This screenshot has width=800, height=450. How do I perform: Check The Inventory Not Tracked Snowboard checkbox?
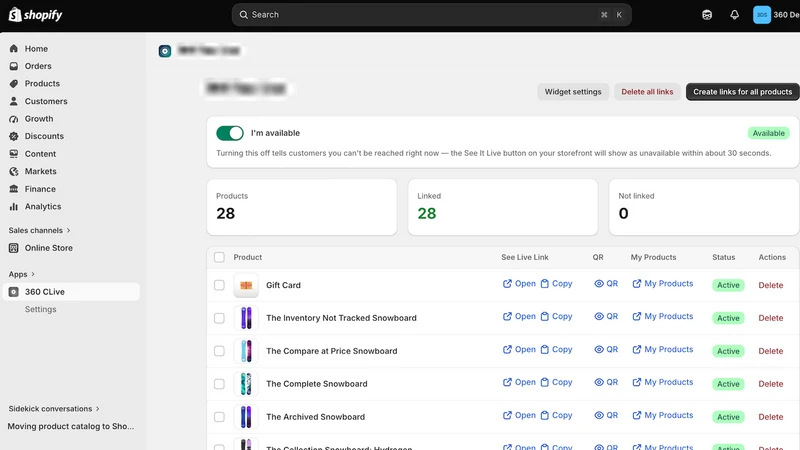(219, 318)
